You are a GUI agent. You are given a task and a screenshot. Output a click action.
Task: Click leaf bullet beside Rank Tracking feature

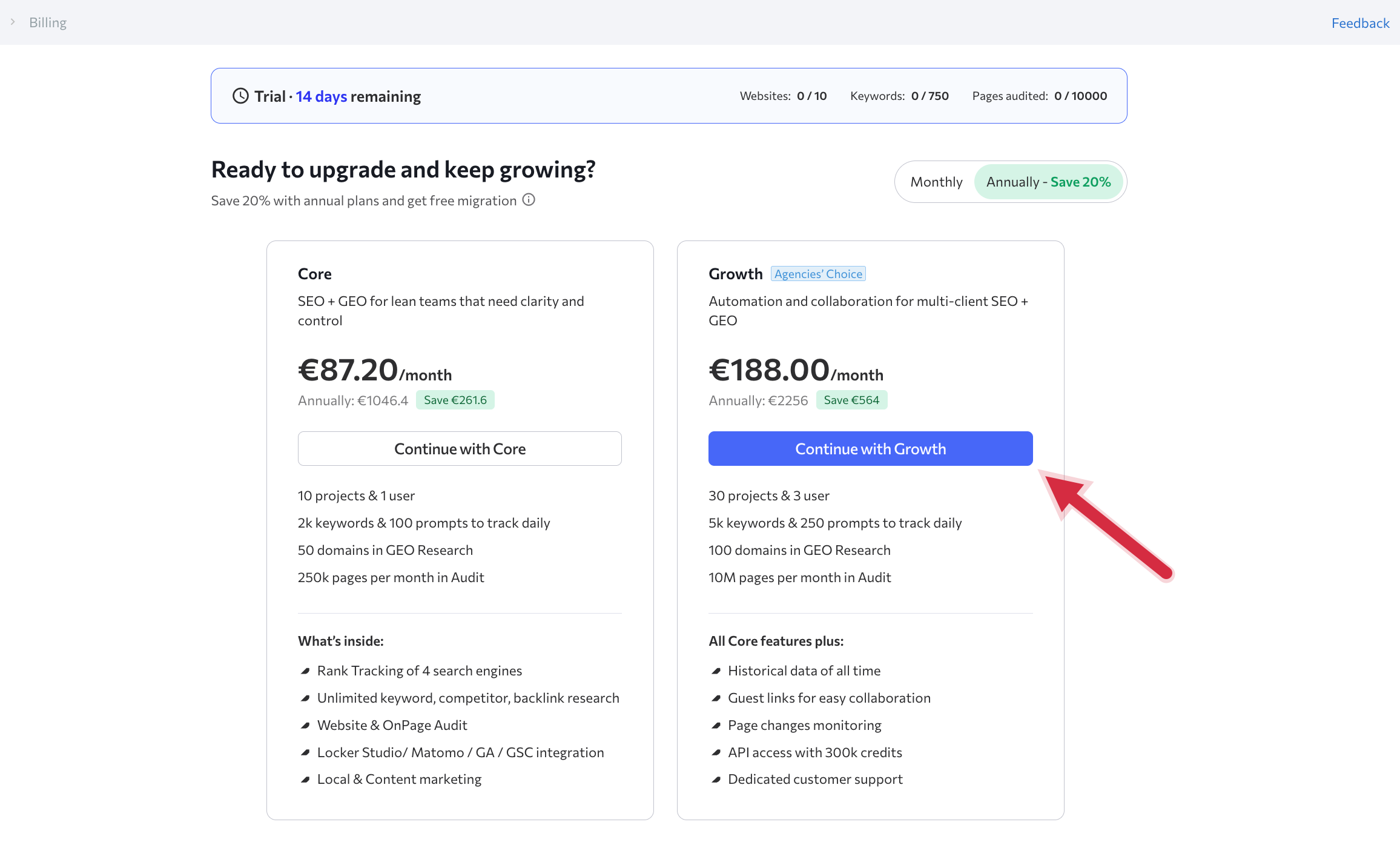pos(305,671)
